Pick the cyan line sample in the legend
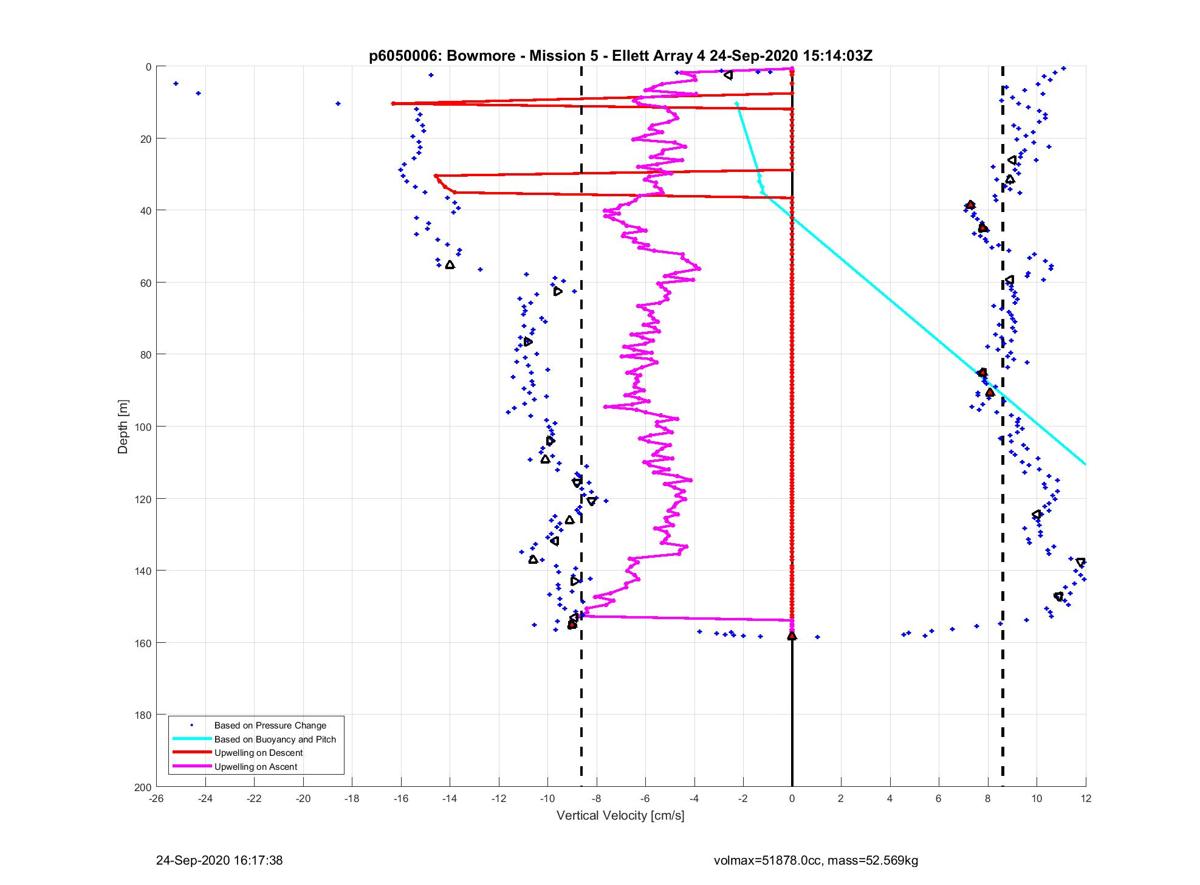This screenshot has height=885, width=1200. (x=191, y=739)
